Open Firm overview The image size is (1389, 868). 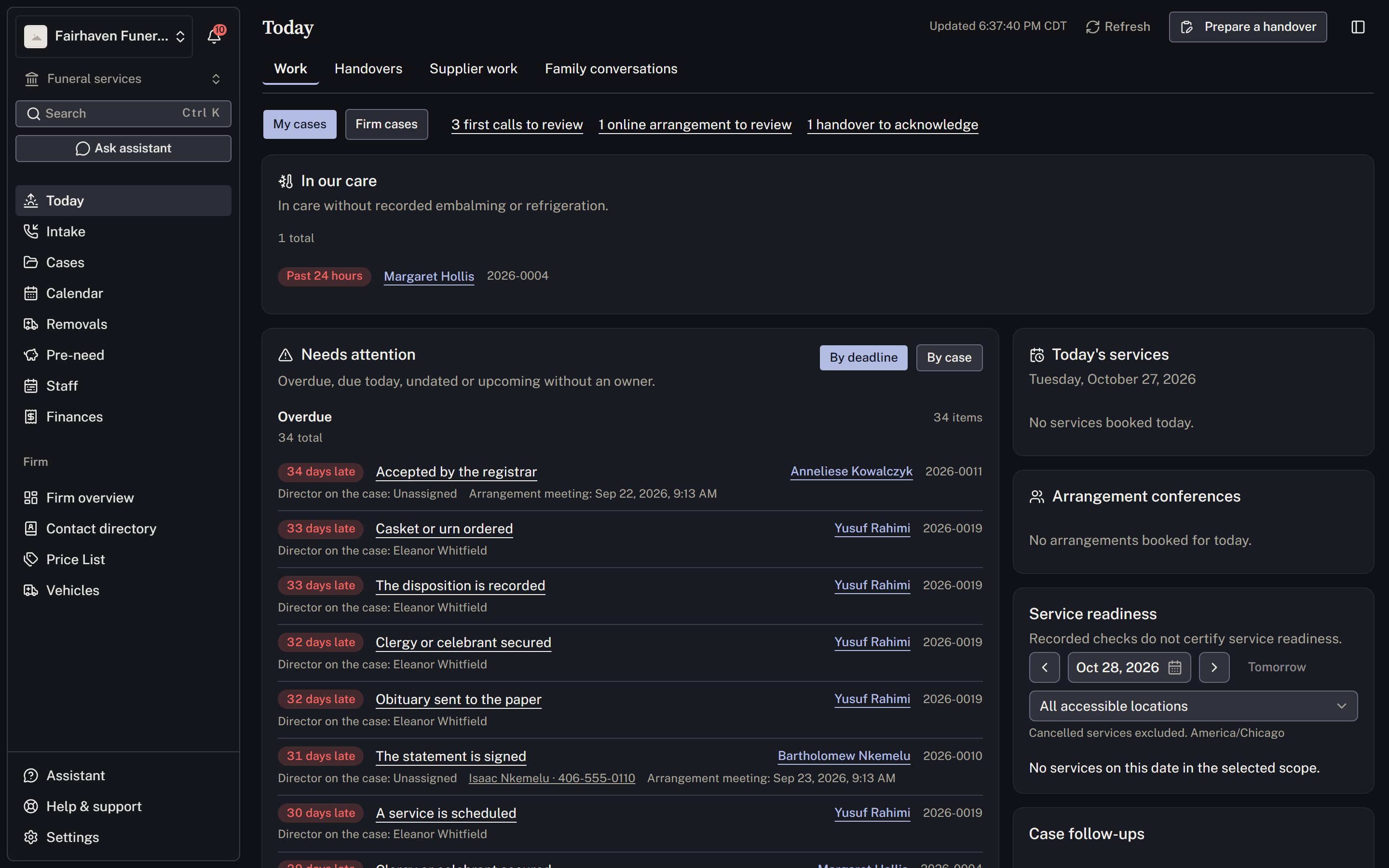click(123, 498)
